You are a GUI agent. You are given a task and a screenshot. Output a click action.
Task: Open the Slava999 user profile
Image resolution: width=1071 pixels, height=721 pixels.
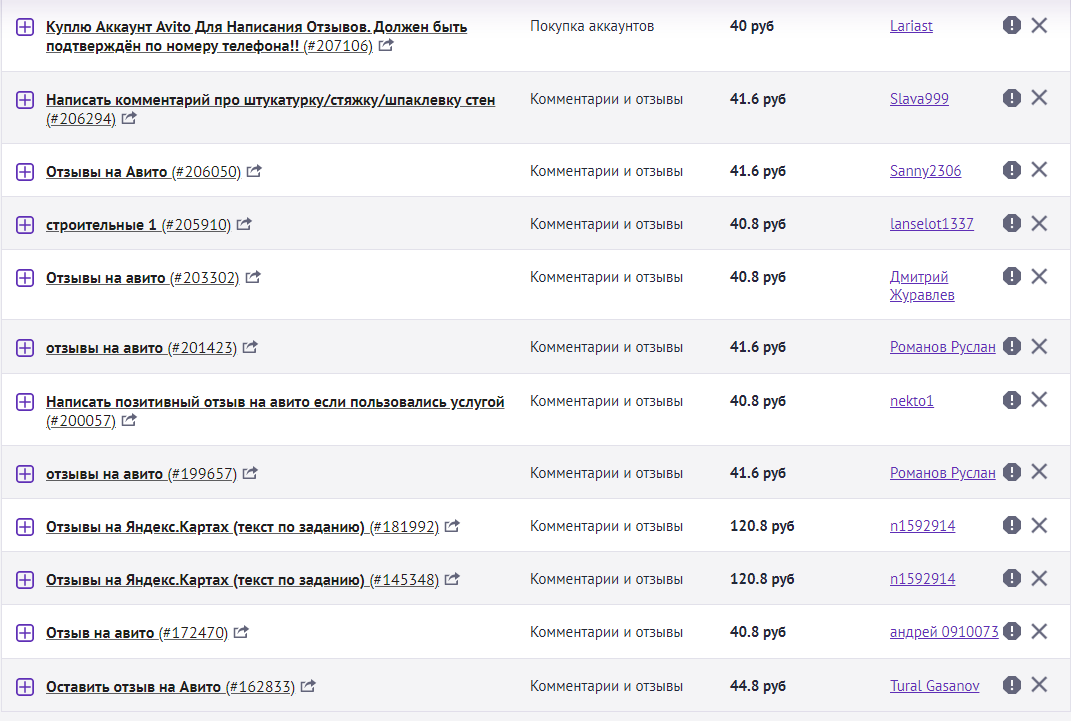click(x=919, y=99)
